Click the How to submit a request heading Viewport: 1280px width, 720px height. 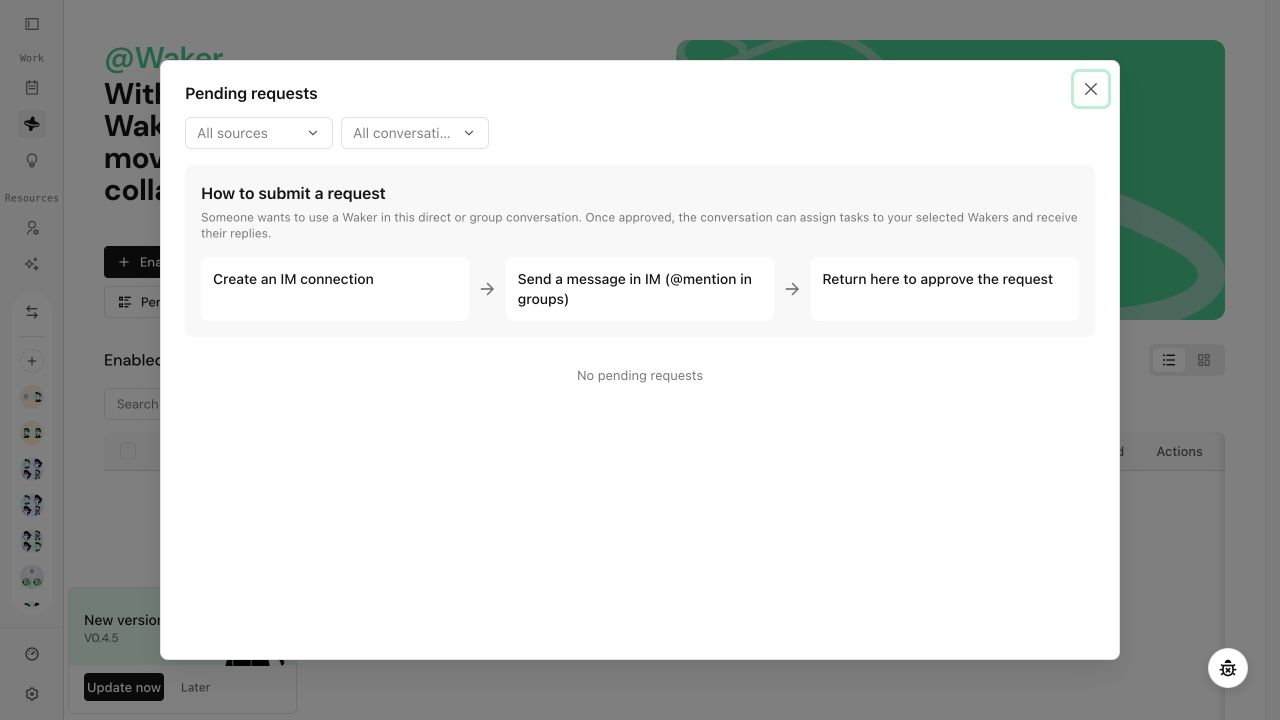click(293, 193)
